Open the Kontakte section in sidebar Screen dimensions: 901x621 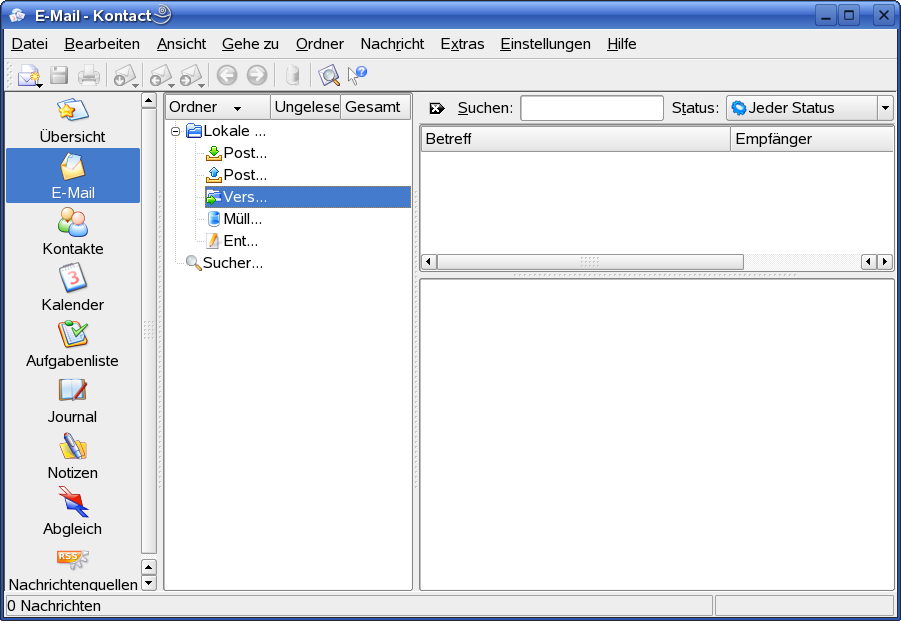tap(73, 232)
